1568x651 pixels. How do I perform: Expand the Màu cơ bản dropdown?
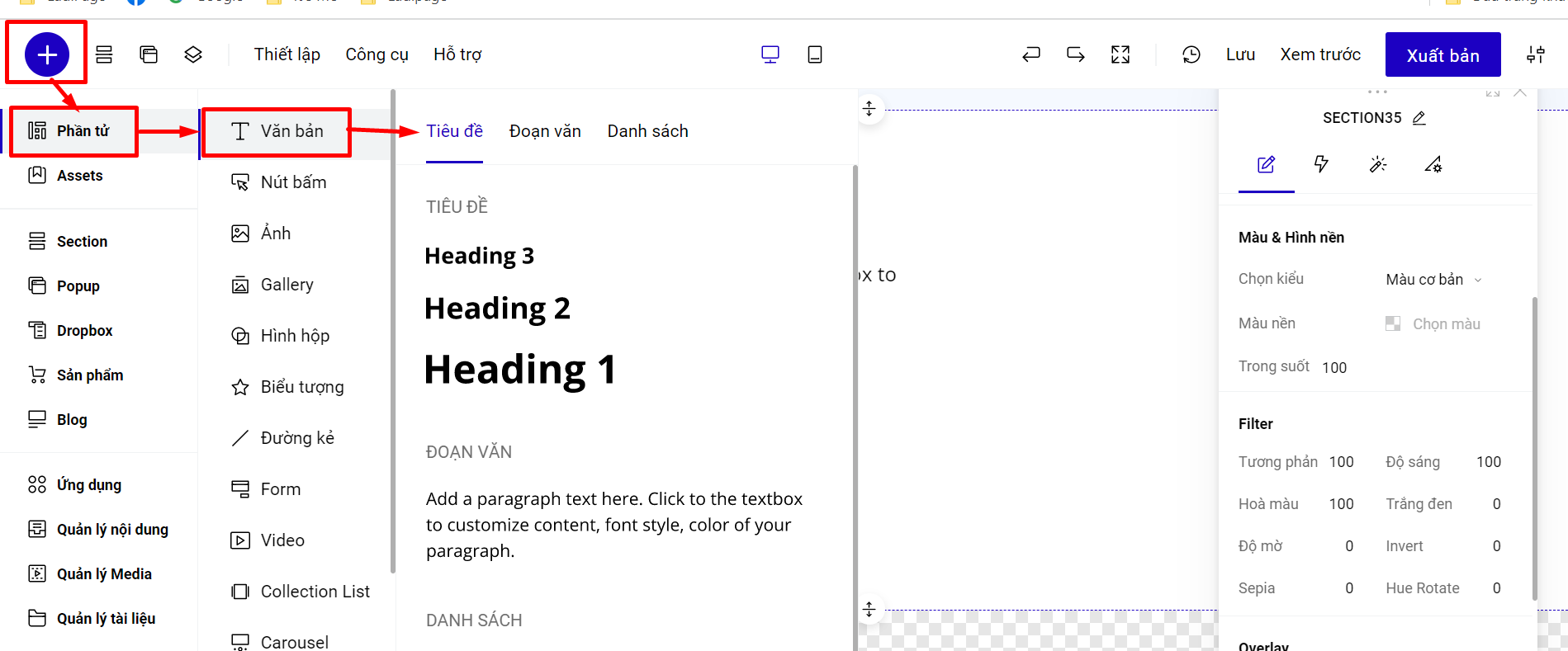click(x=1433, y=280)
